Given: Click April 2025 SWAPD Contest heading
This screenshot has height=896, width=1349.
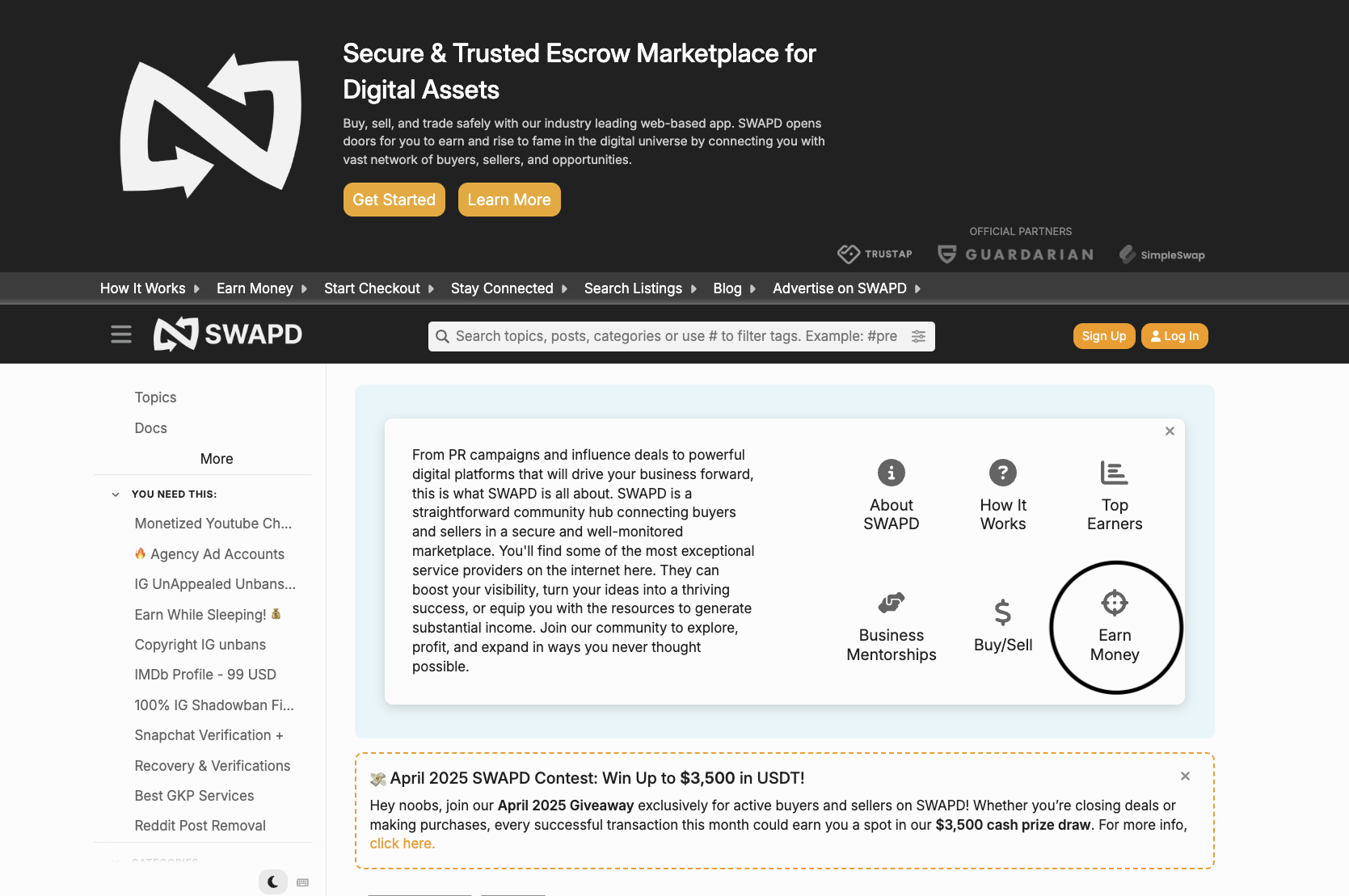Looking at the screenshot, I should (x=588, y=778).
